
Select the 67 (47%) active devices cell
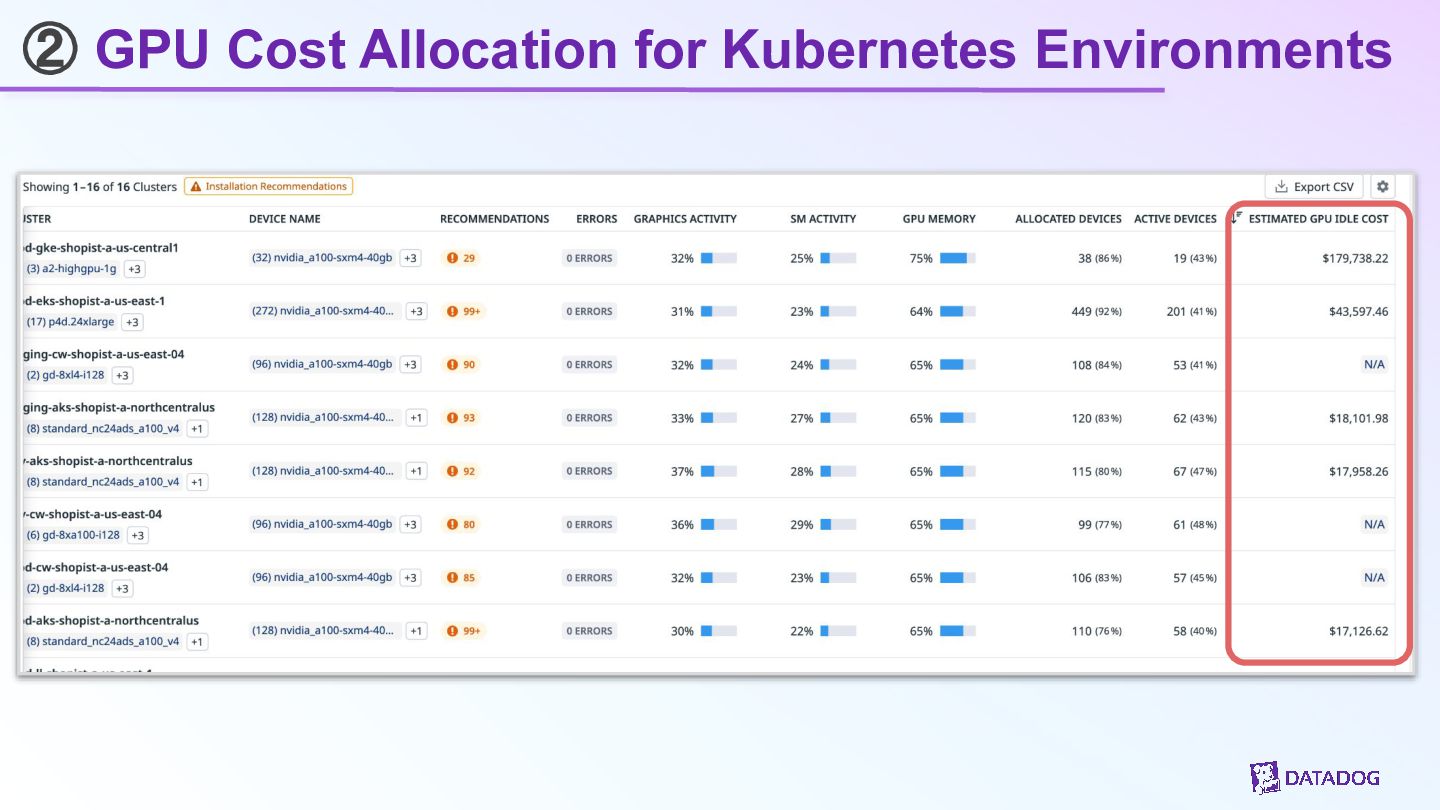pos(1195,471)
